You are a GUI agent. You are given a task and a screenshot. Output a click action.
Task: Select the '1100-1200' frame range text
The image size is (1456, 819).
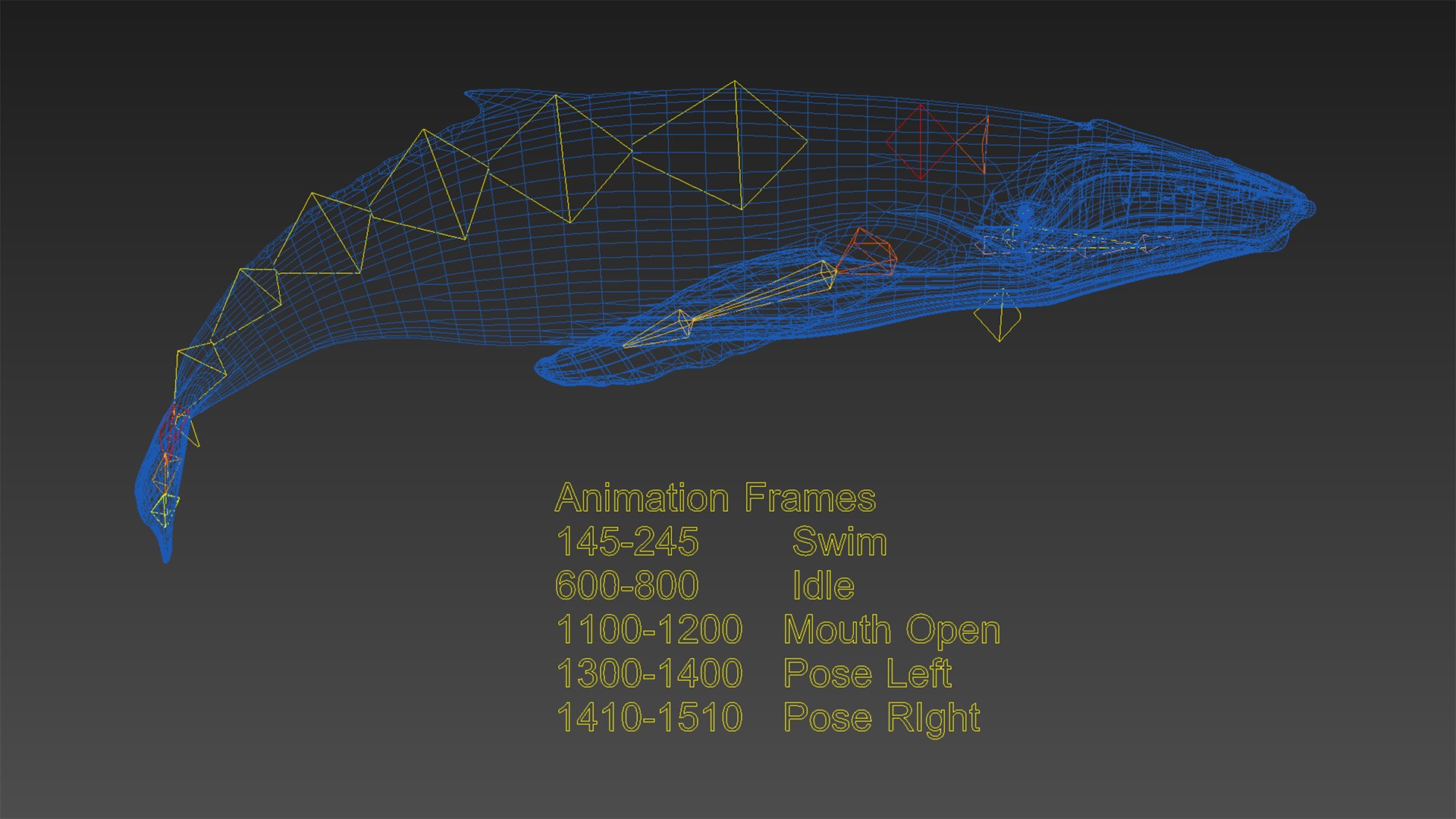650,629
